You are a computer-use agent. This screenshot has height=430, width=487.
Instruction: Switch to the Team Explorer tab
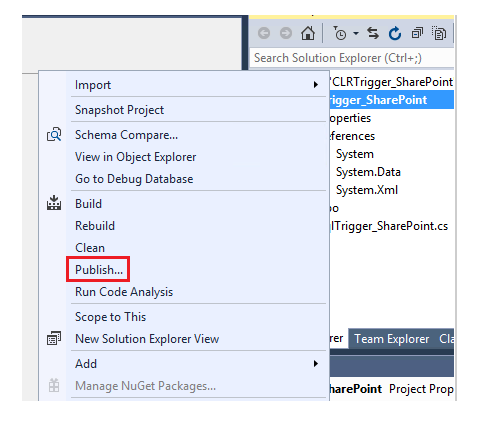(391, 339)
